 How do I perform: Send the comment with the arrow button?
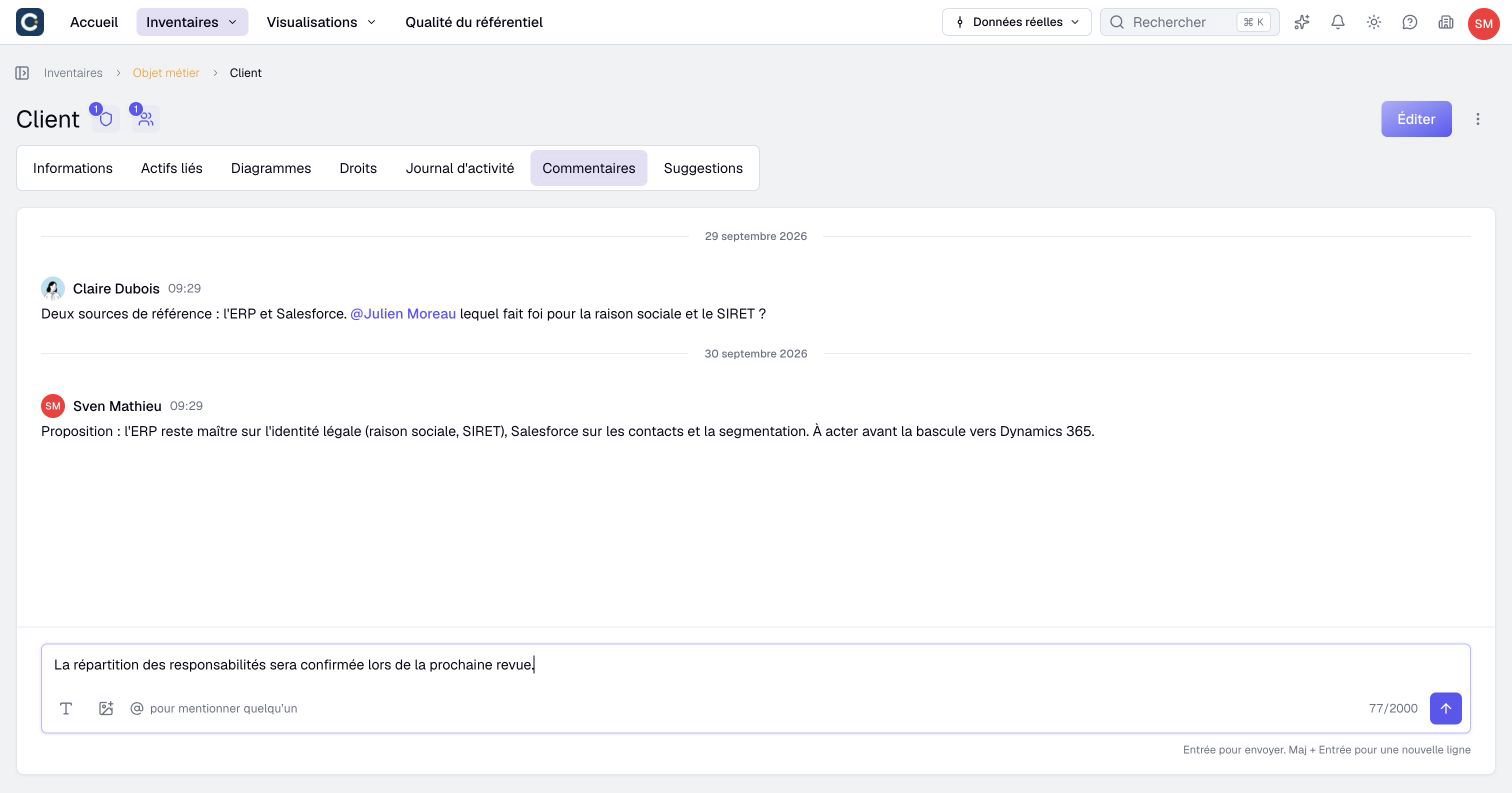click(x=1446, y=708)
